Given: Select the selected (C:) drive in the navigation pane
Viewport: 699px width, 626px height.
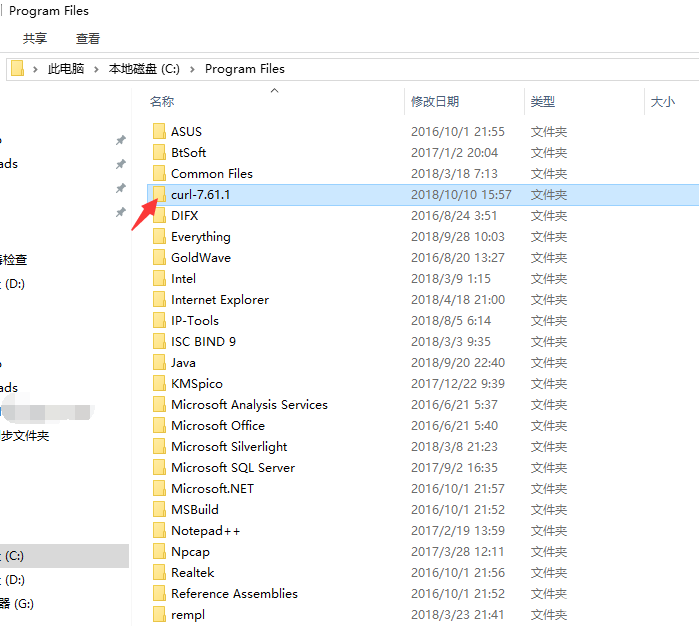Looking at the screenshot, I should coord(64,556).
